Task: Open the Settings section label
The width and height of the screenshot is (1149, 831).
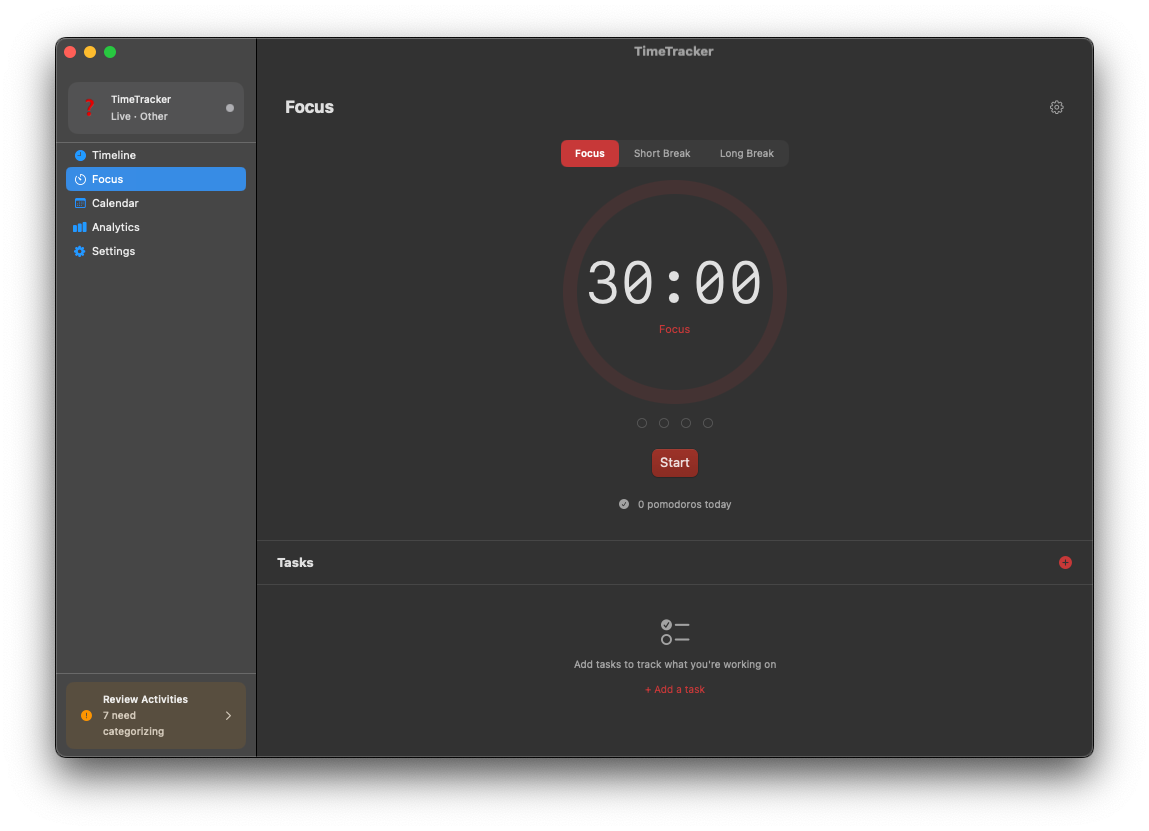Action: tap(114, 251)
